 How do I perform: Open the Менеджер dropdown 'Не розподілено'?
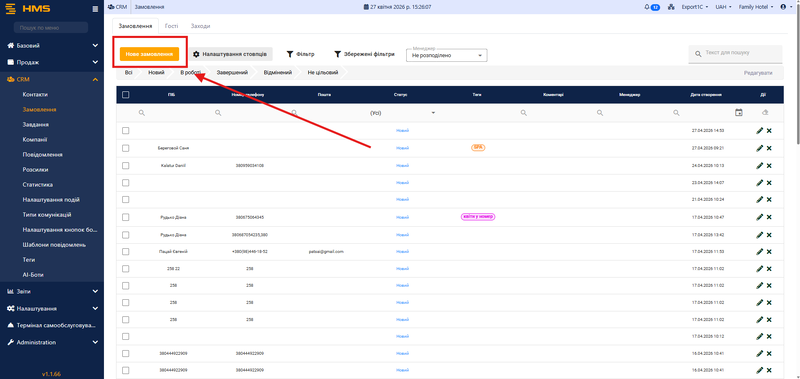tap(446, 55)
